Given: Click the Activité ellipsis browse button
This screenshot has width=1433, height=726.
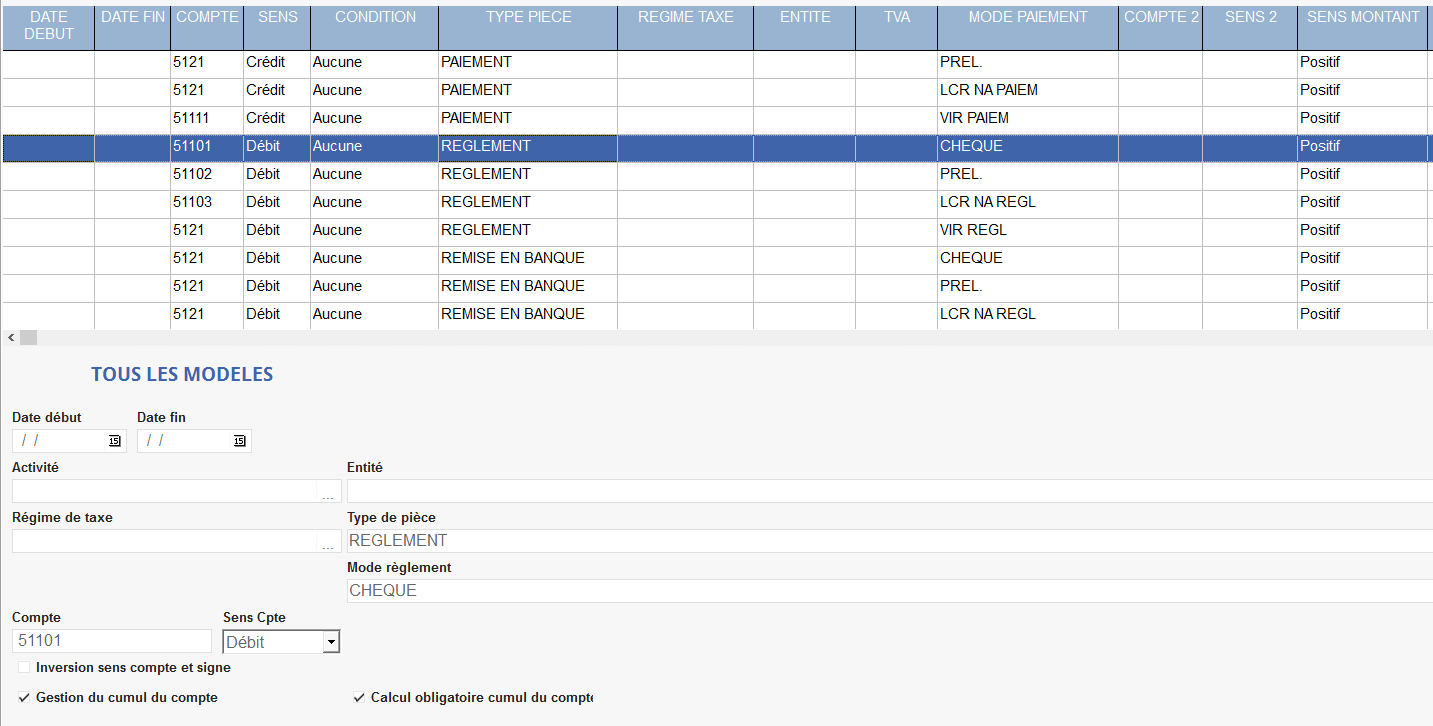Looking at the screenshot, I should coord(328,492).
